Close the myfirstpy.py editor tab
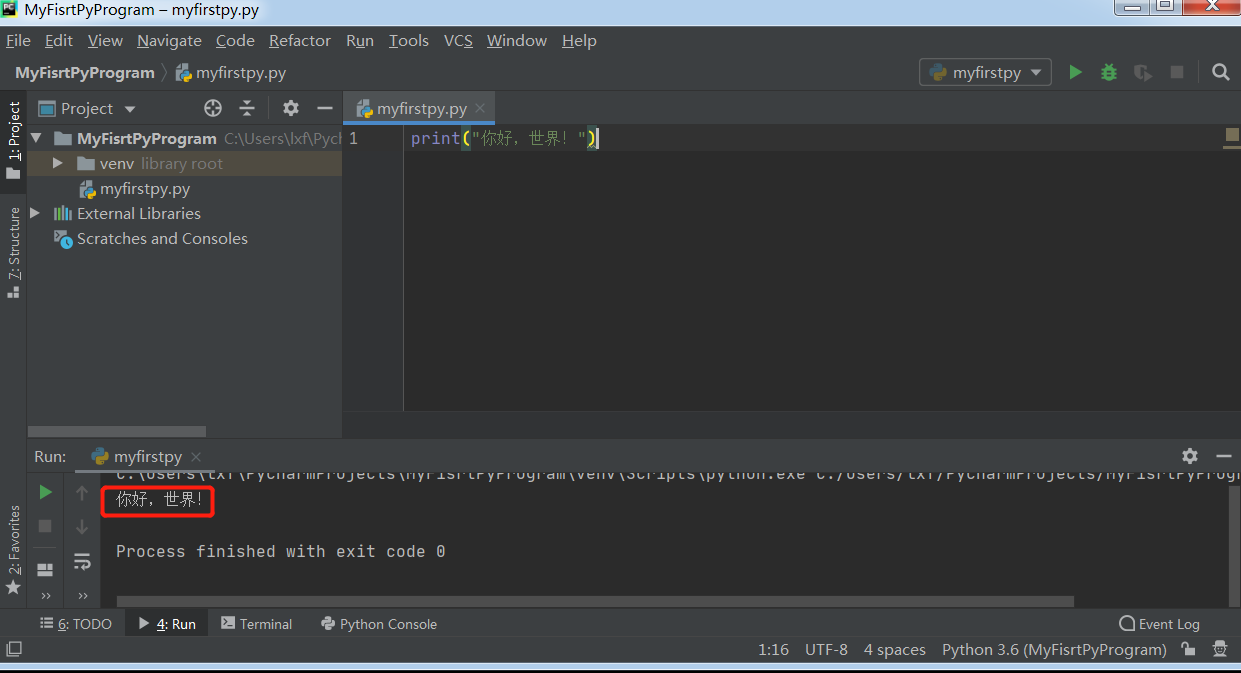 (x=480, y=108)
